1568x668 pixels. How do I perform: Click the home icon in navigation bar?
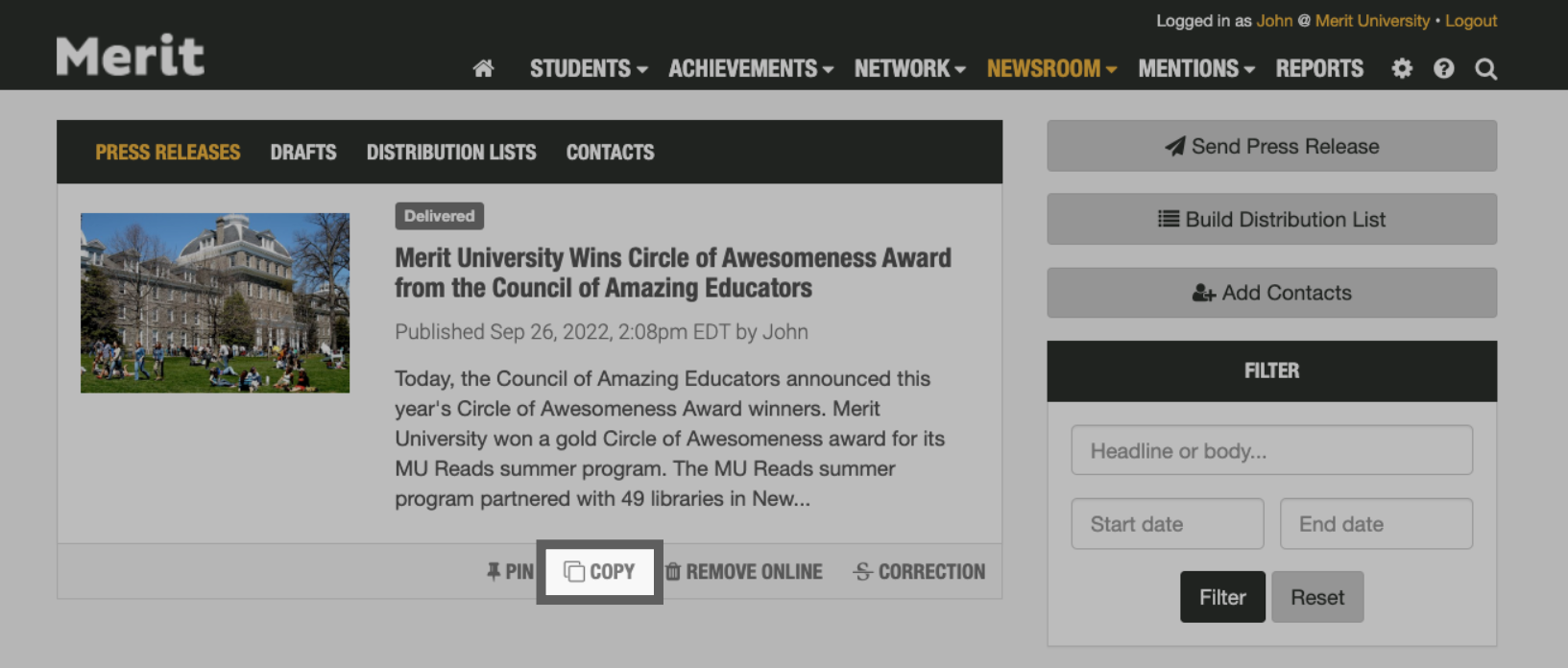[x=483, y=68]
